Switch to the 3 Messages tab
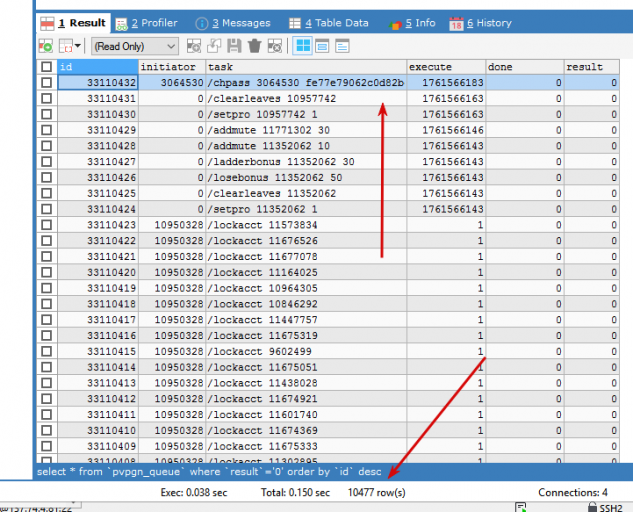633x512 pixels. tap(233, 23)
